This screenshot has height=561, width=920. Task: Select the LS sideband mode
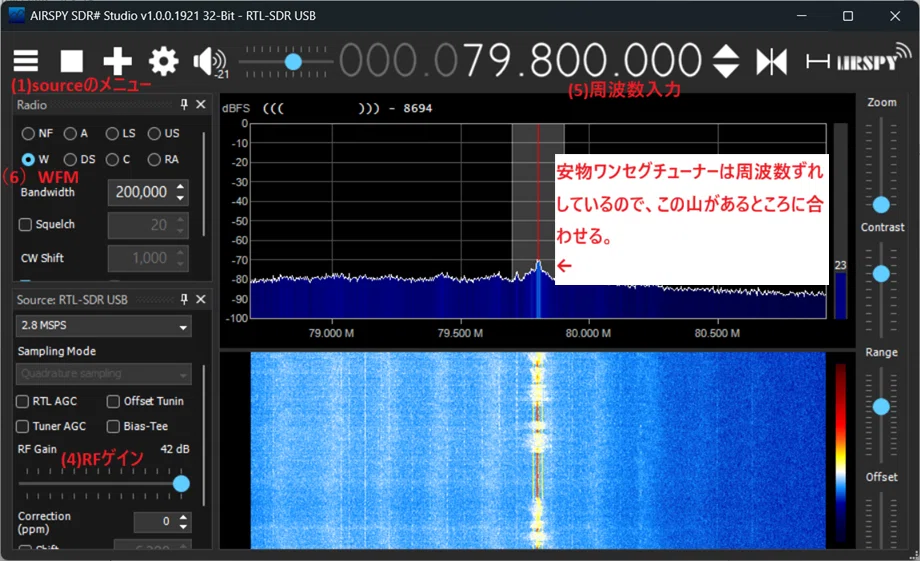coord(112,134)
